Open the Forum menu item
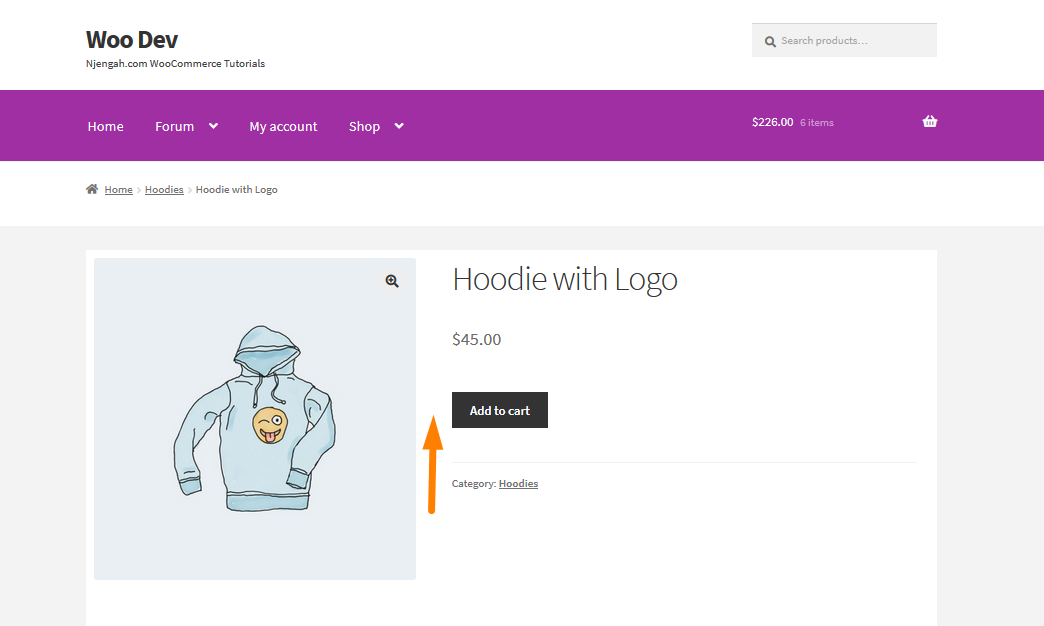The image size is (1044, 626). (174, 127)
